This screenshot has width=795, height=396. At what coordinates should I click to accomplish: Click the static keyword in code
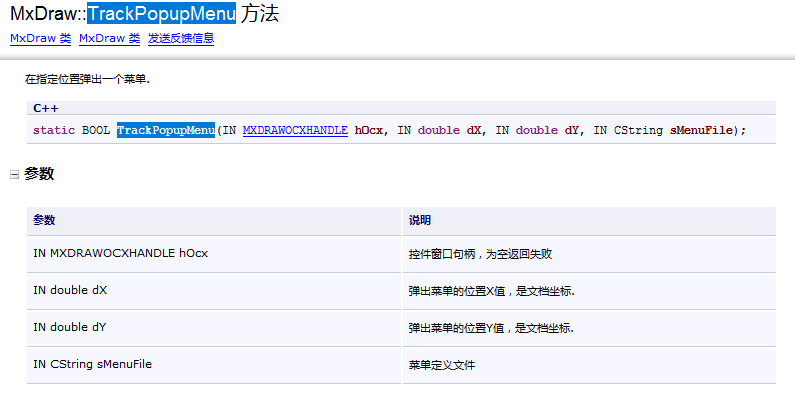(x=54, y=130)
